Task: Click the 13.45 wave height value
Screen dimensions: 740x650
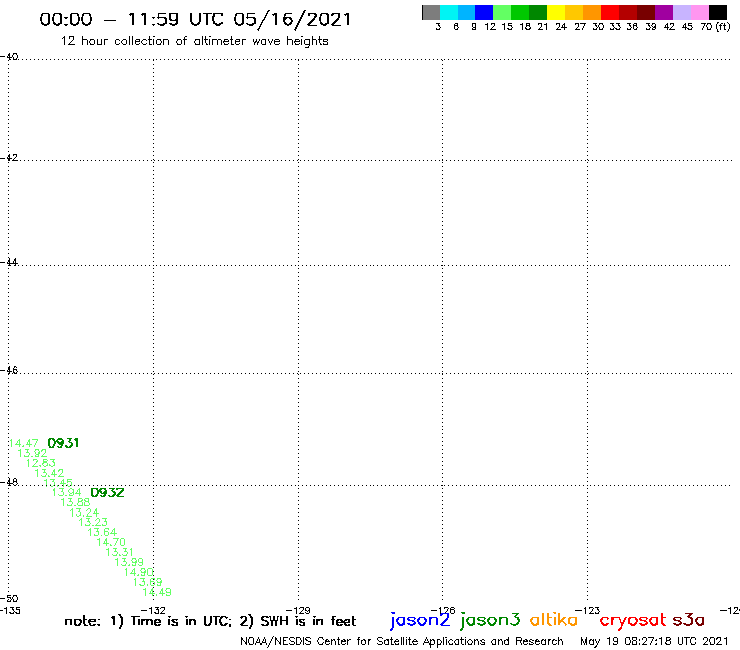Action: tap(58, 483)
